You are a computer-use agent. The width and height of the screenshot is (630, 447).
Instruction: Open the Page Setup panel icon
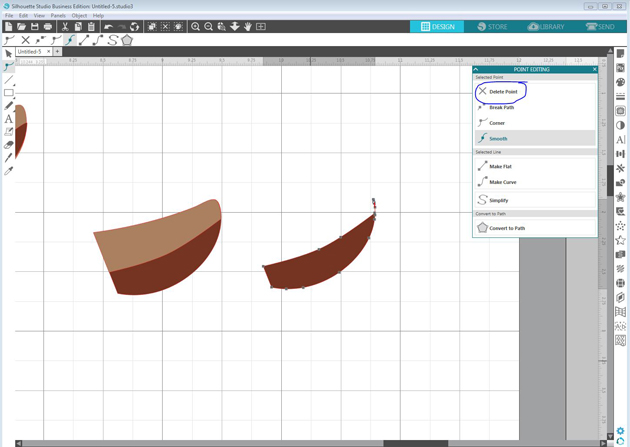[620, 54]
